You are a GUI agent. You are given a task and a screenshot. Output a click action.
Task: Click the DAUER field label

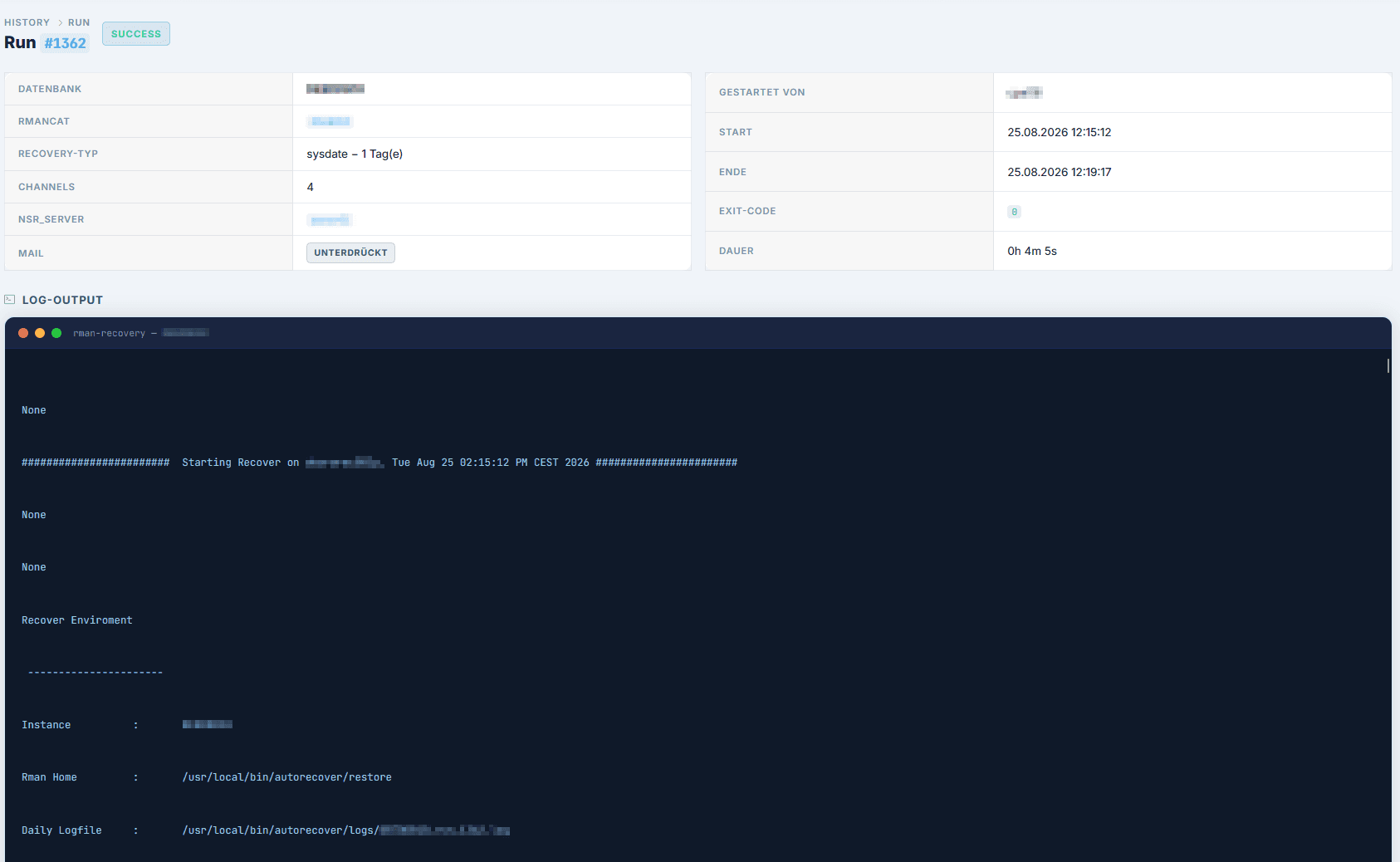(x=737, y=251)
